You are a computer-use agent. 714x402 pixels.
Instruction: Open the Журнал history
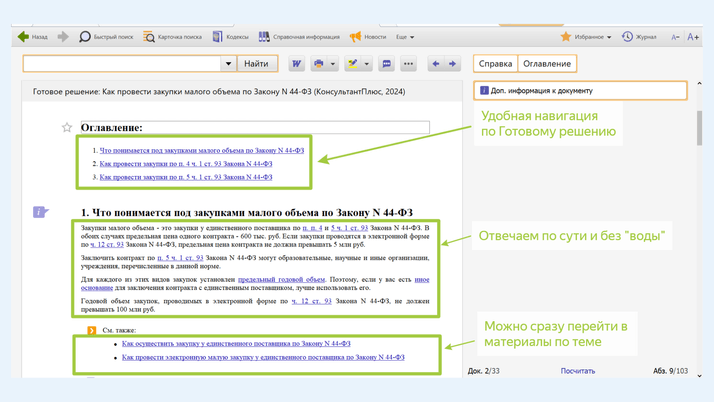point(639,37)
